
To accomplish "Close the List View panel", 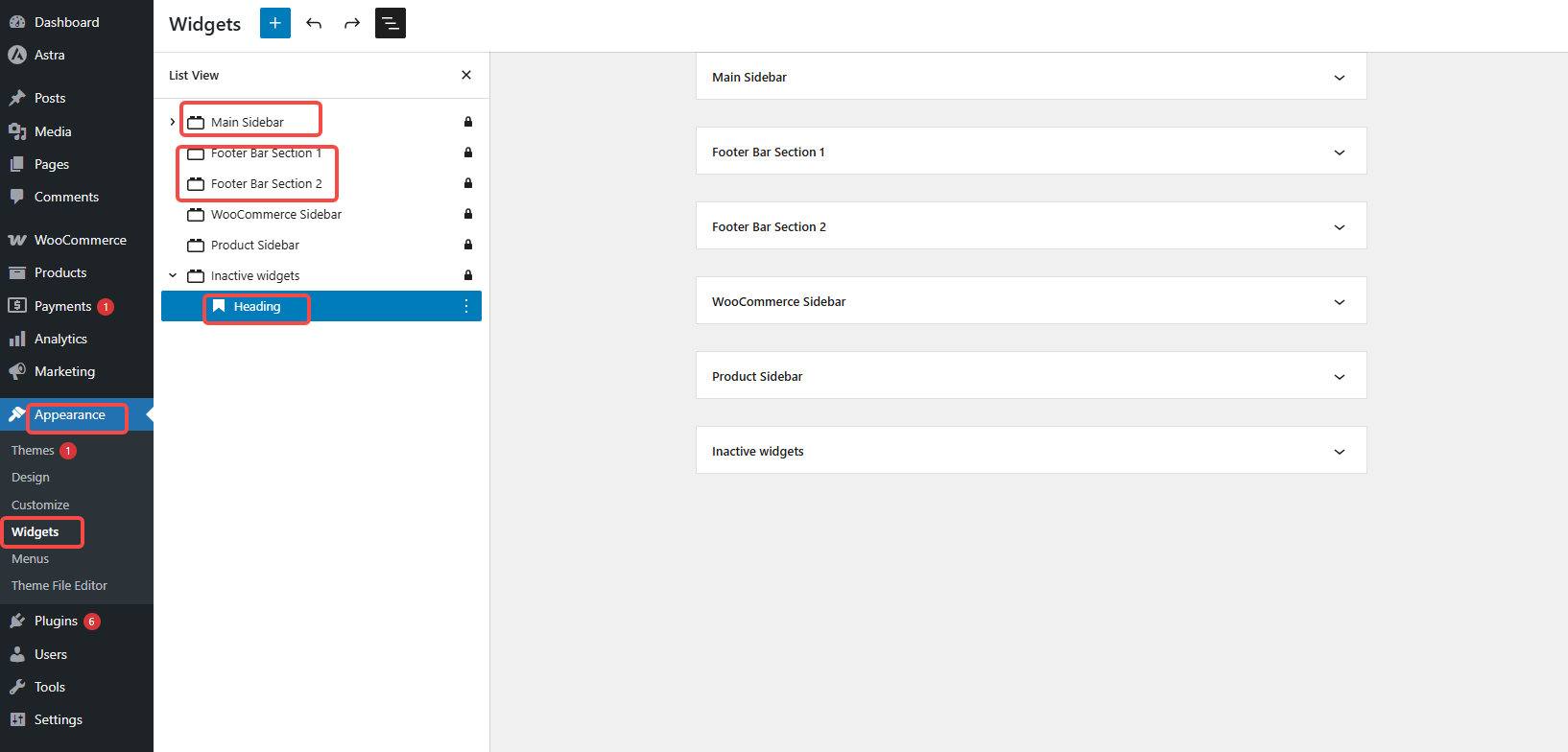I will pyautogui.click(x=466, y=75).
